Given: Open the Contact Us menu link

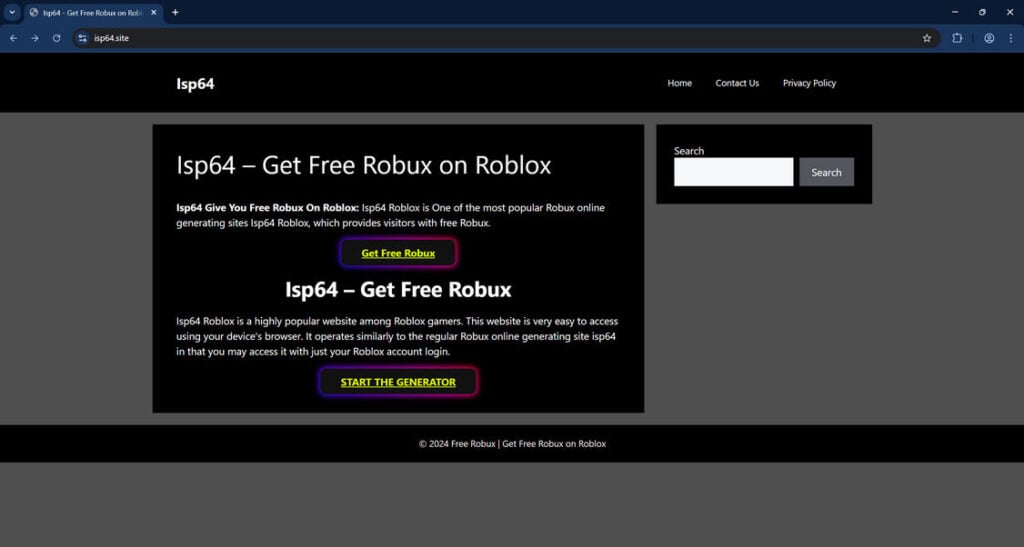Looking at the screenshot, I should coord(737,83).
